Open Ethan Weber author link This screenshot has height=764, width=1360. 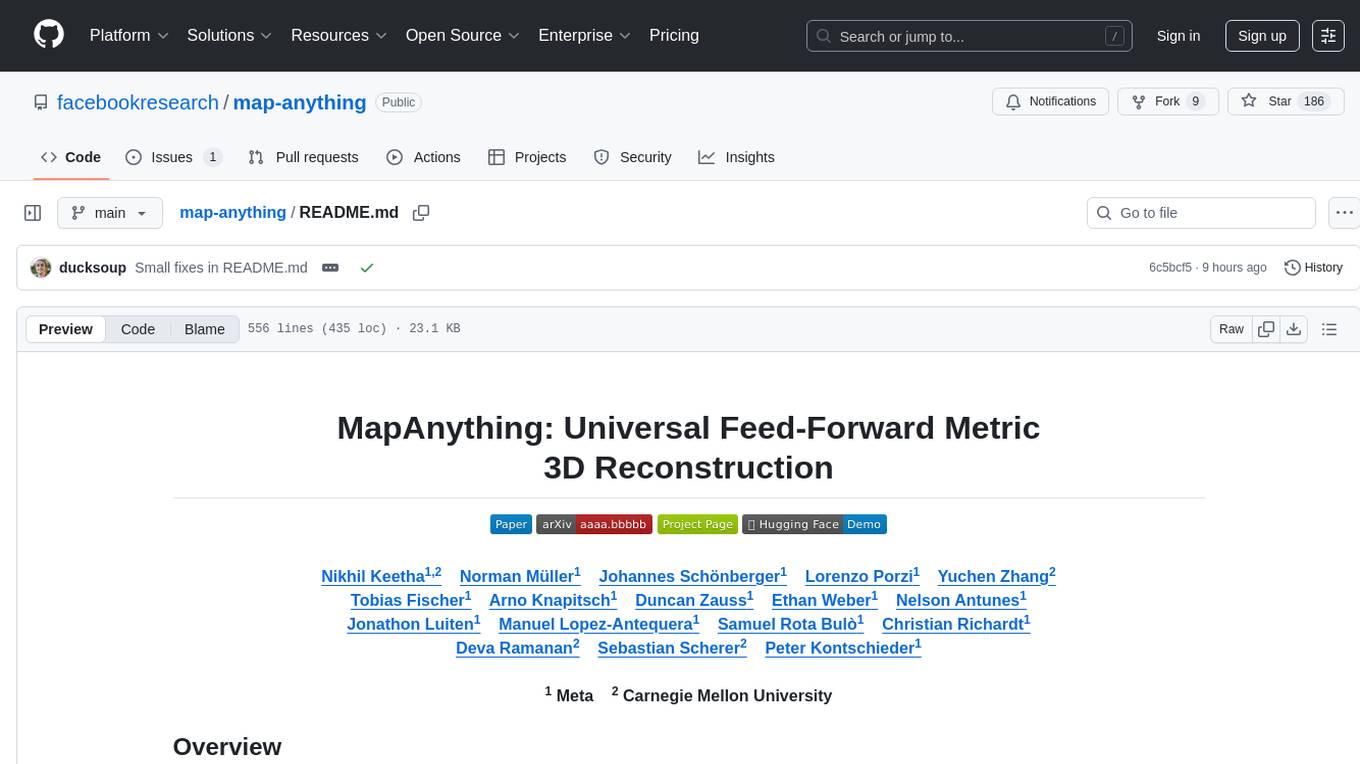825,600
